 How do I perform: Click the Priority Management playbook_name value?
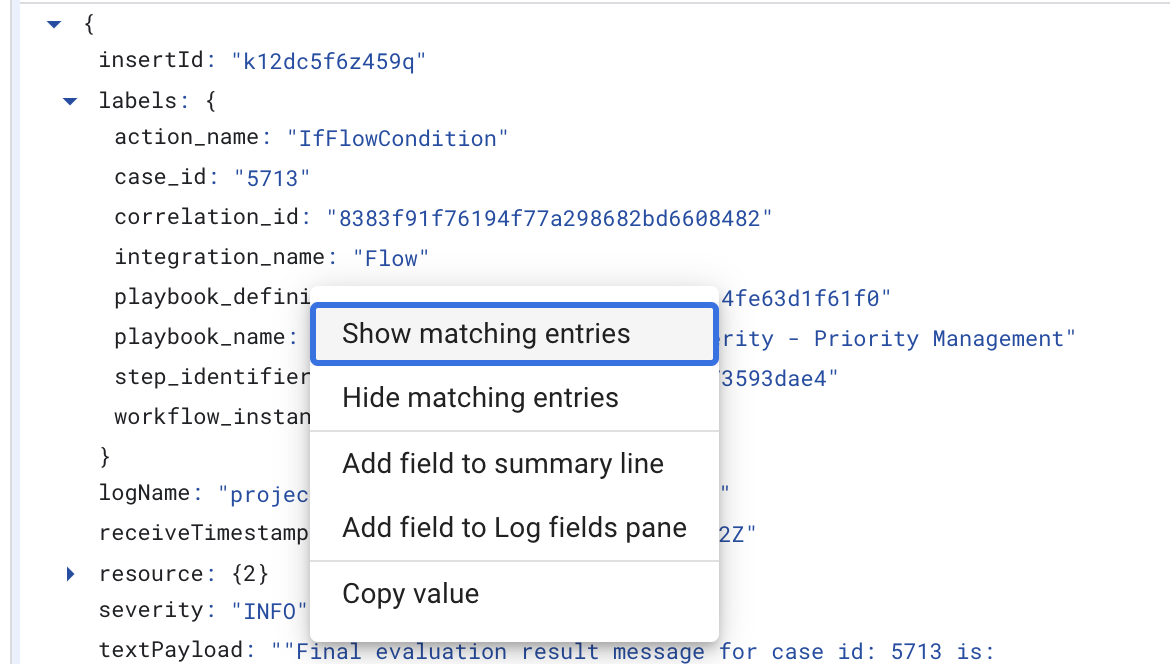pyautogui.click(x=900, y=339)
